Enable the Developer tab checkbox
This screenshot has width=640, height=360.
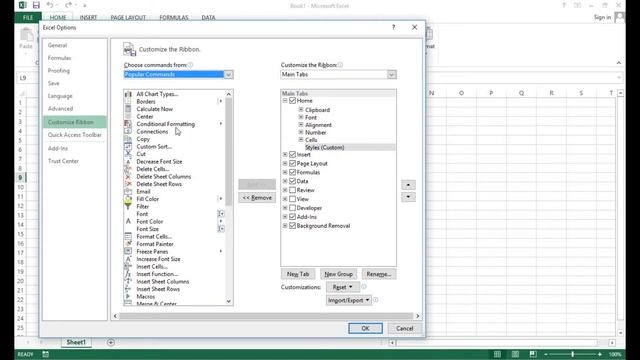click(292, 208)
